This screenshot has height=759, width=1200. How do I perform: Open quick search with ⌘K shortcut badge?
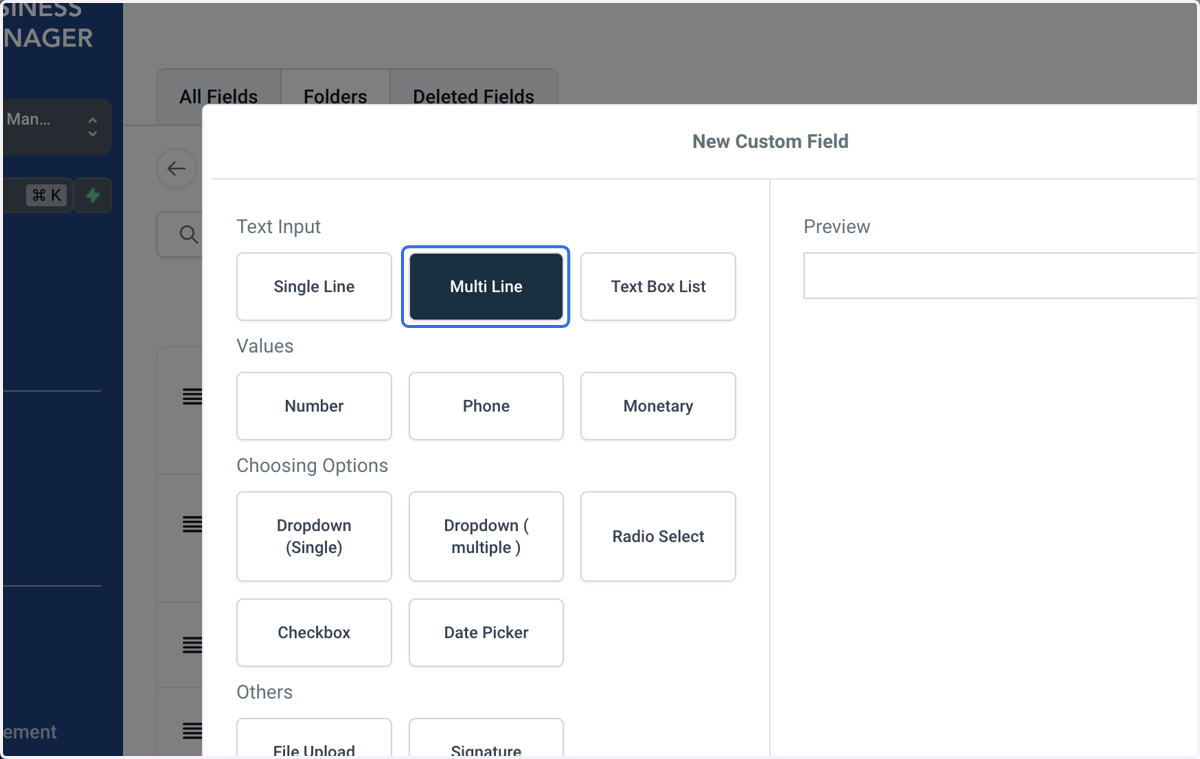[x=47, y=196]
